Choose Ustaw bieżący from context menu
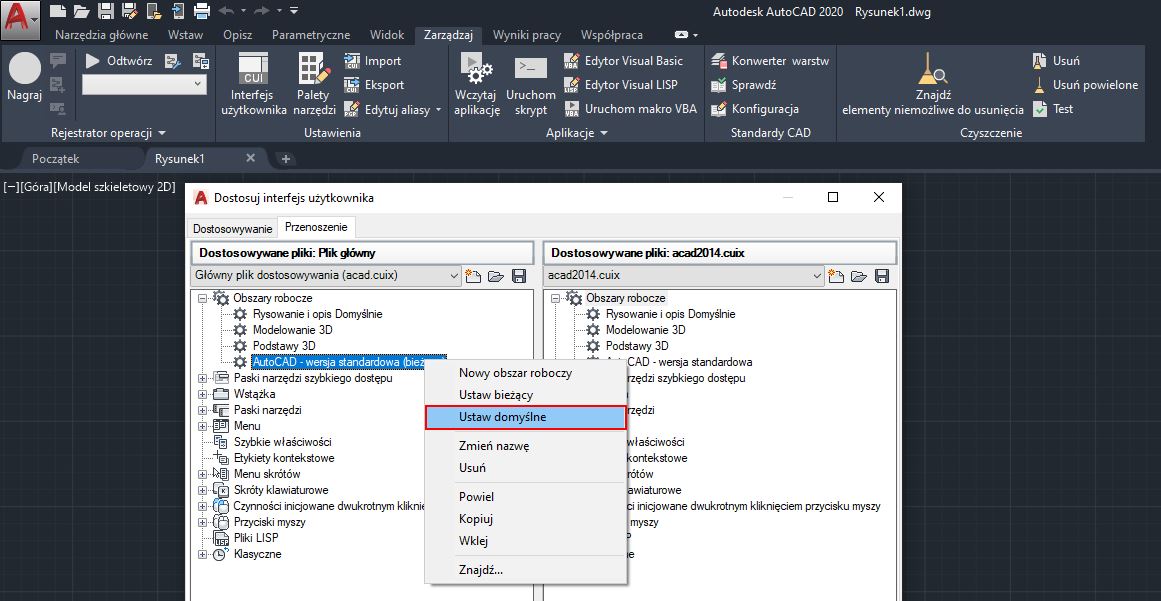Image resolution: width=1161 pixels, height=601 pixels. click(x=526, y=394)
